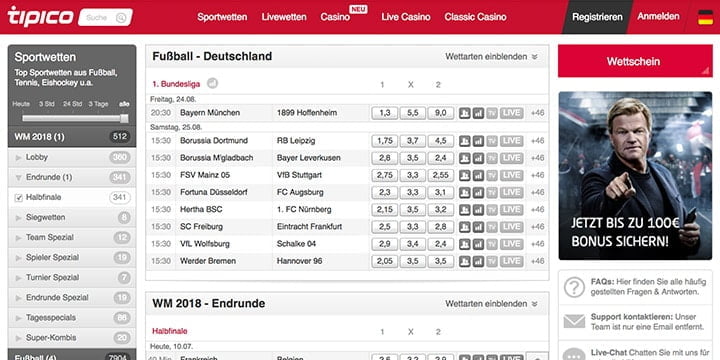Select the 24 Std time filter
This screenshot has width=720, height=360.
73,104
